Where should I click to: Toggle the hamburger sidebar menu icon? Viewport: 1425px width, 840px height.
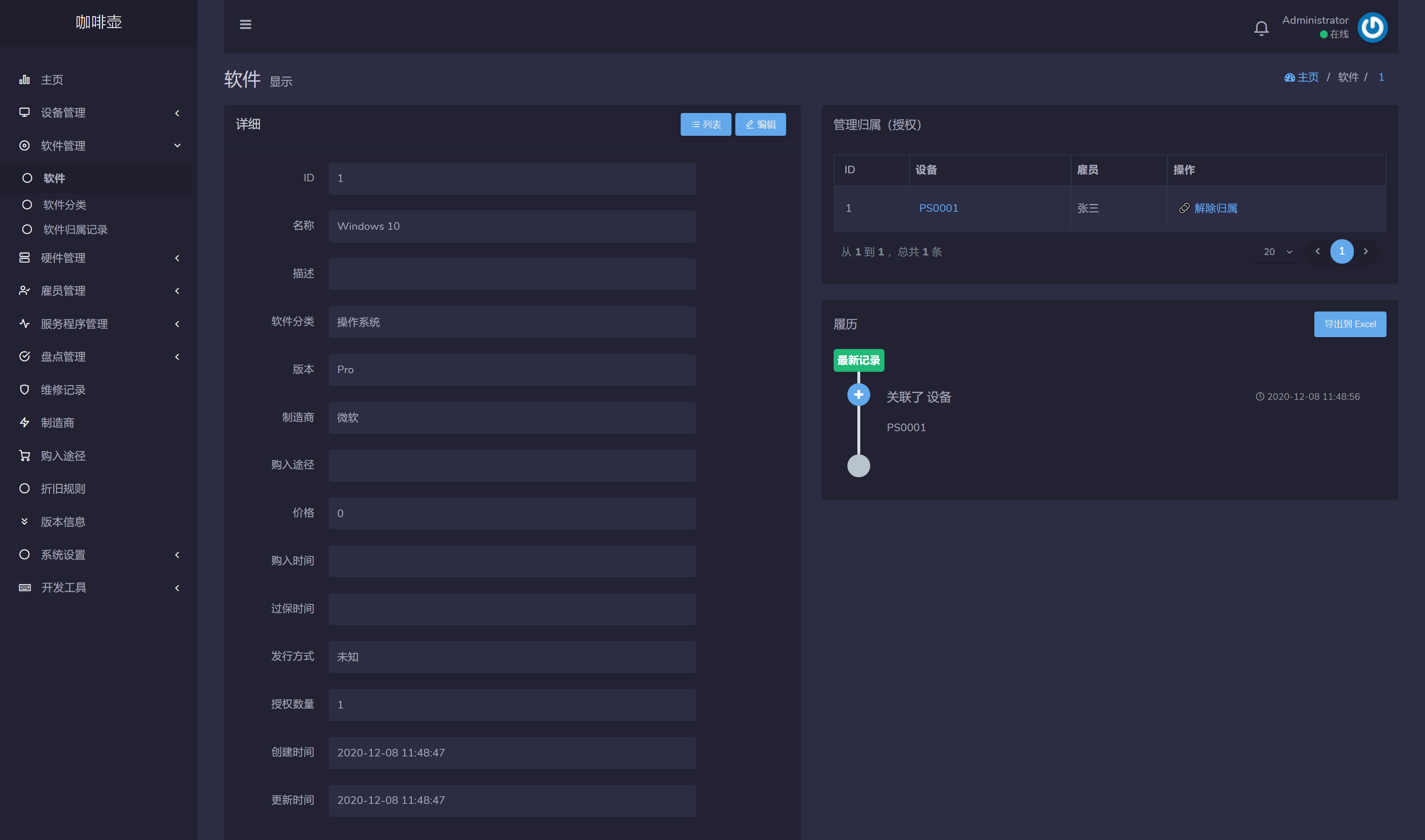(245, 24)
